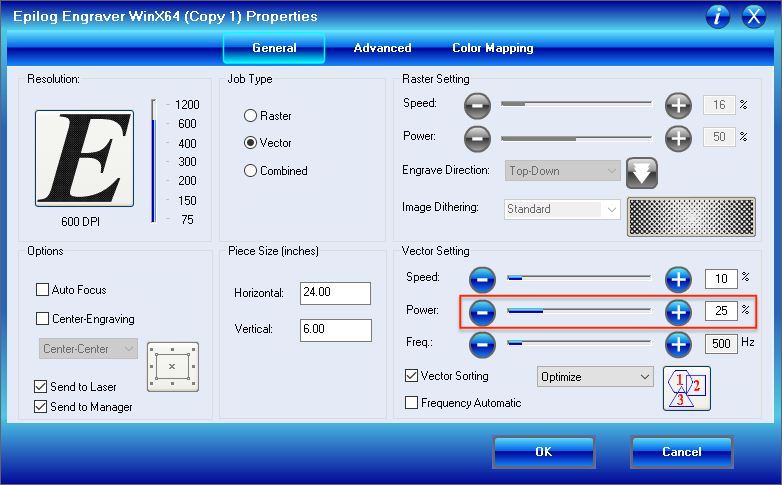Click the 400 resolution label
Screen dimensions: 782x485
[x=187, y=144]
